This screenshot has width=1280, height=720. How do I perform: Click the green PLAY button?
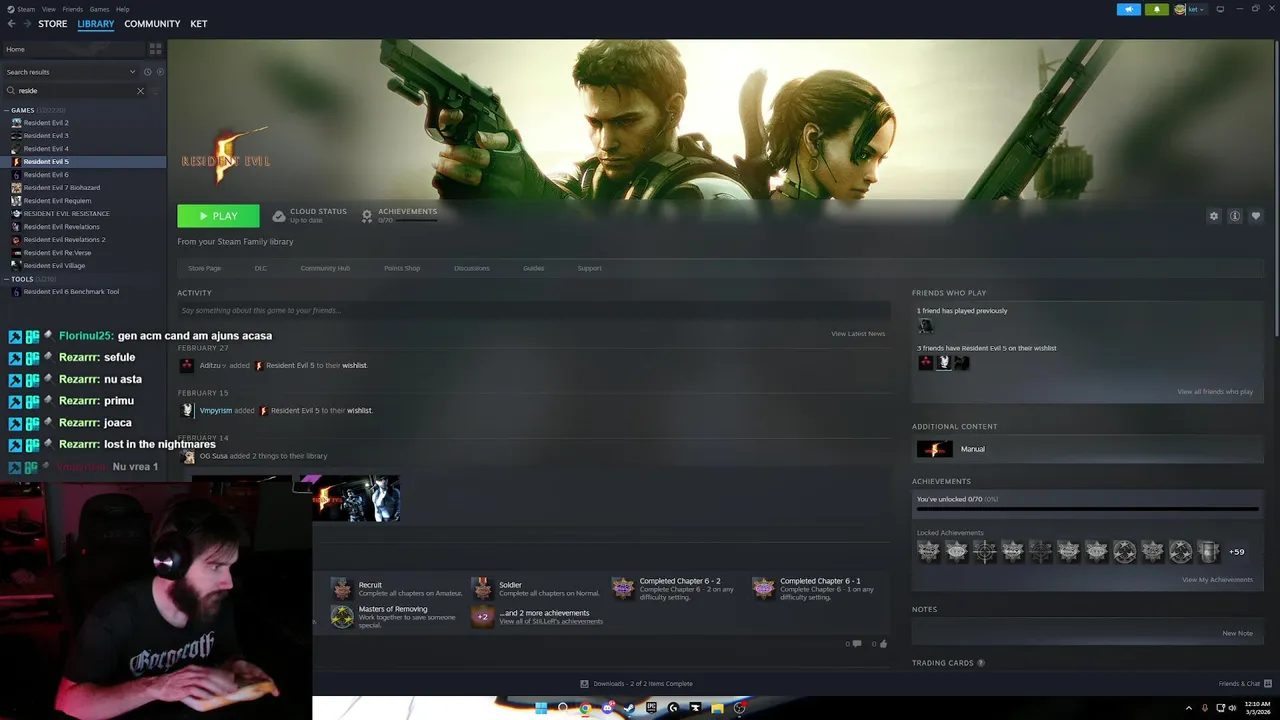coord(218,216)
